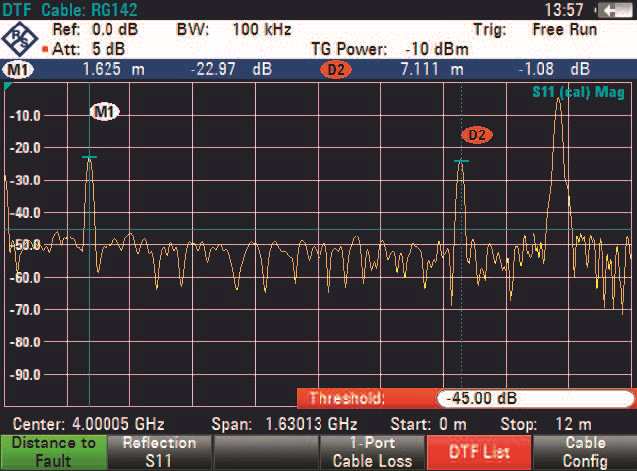
Task: Click the D2 level value -1.08 dB
Action: click(x=555, y=69)
